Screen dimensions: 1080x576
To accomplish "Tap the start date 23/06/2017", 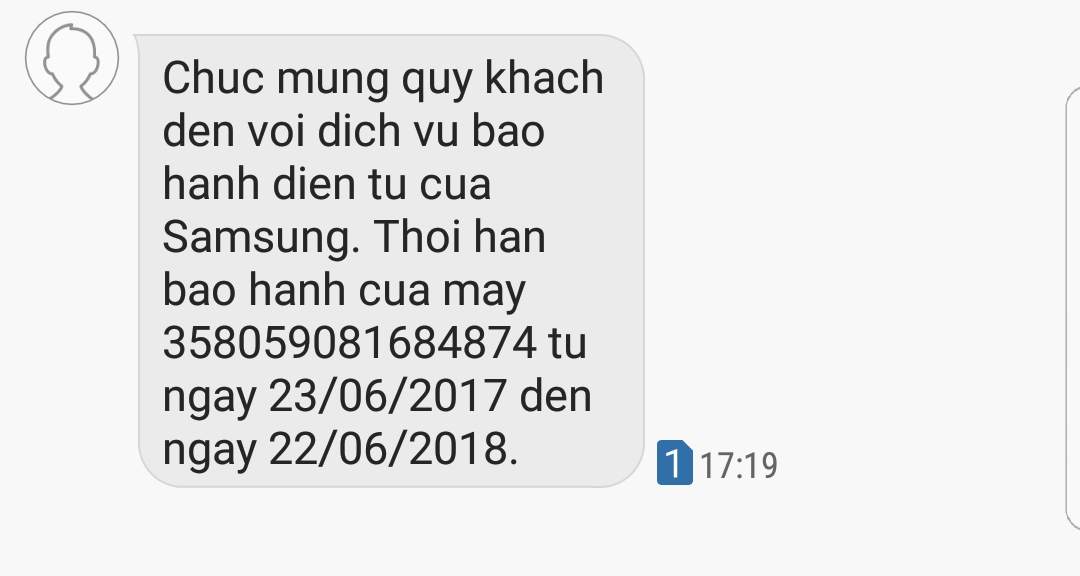I will pos(388,396).
